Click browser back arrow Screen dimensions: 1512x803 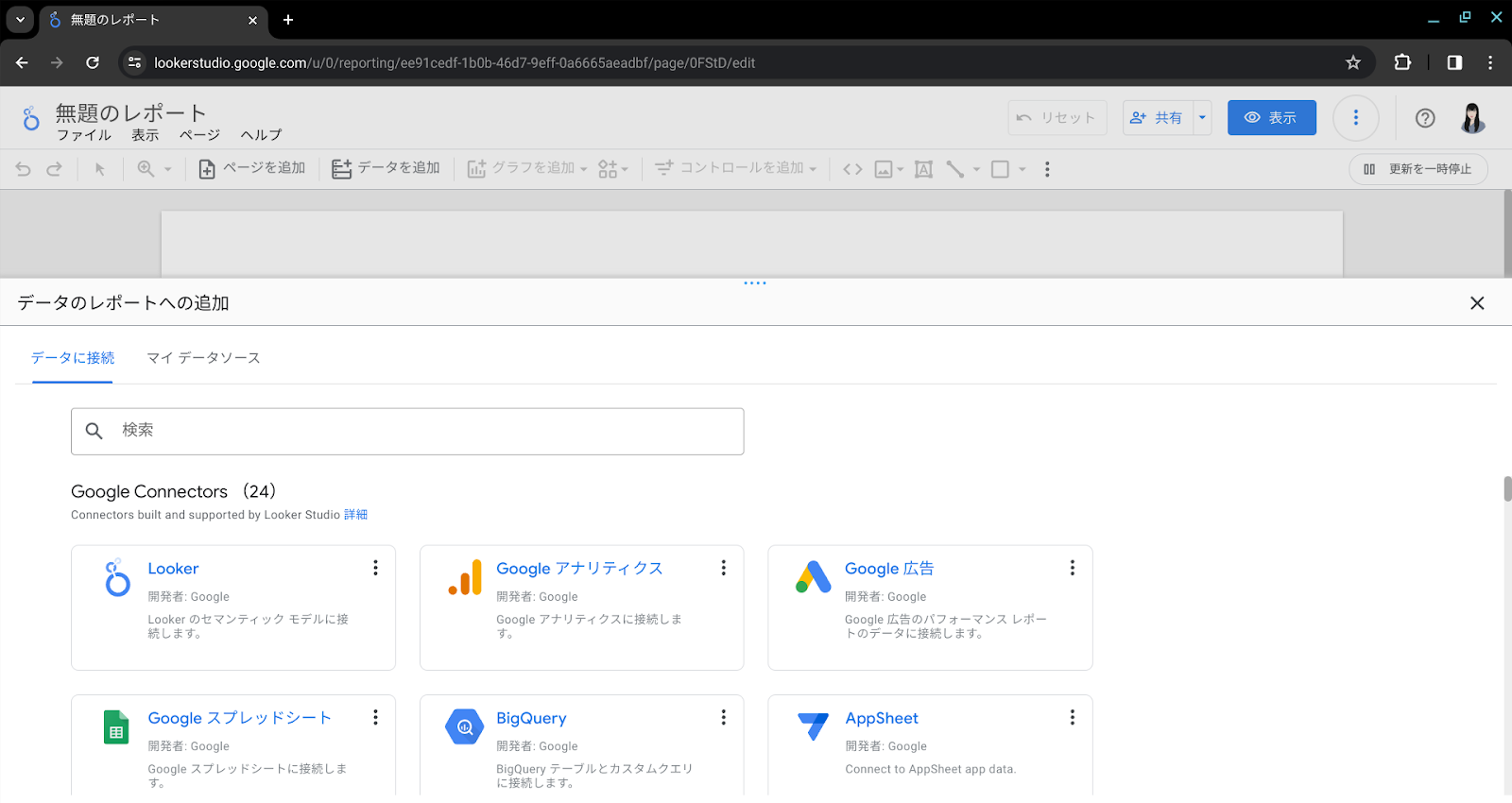click(x=22, y=62)
